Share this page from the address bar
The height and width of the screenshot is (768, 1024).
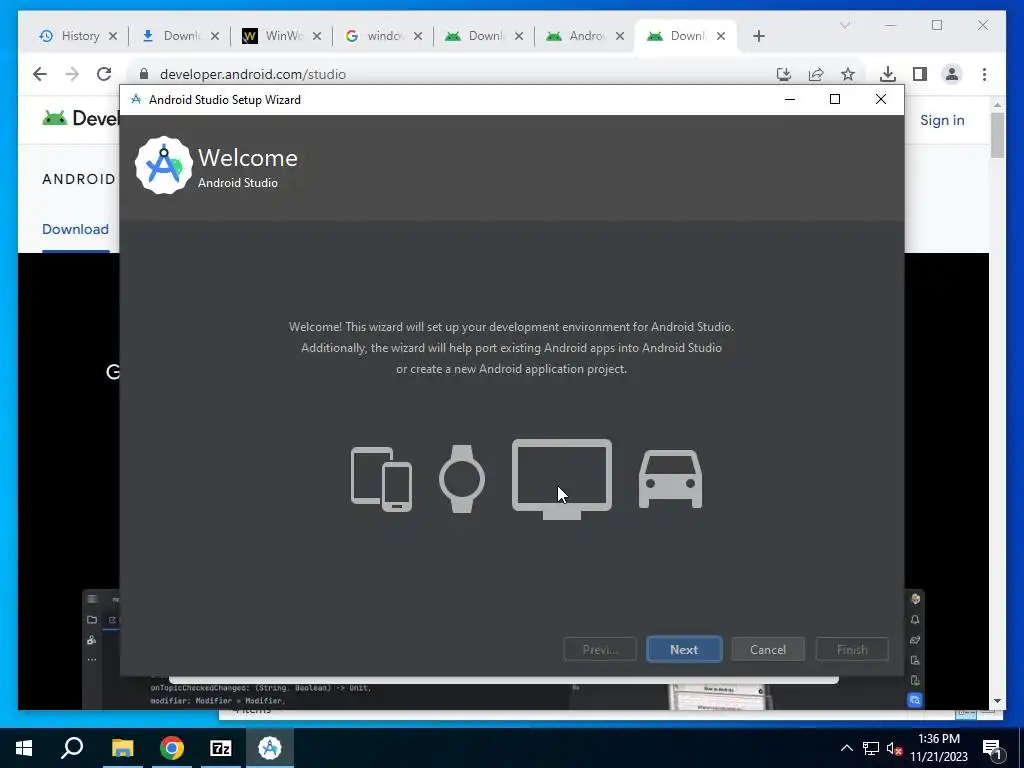[816, 74]
